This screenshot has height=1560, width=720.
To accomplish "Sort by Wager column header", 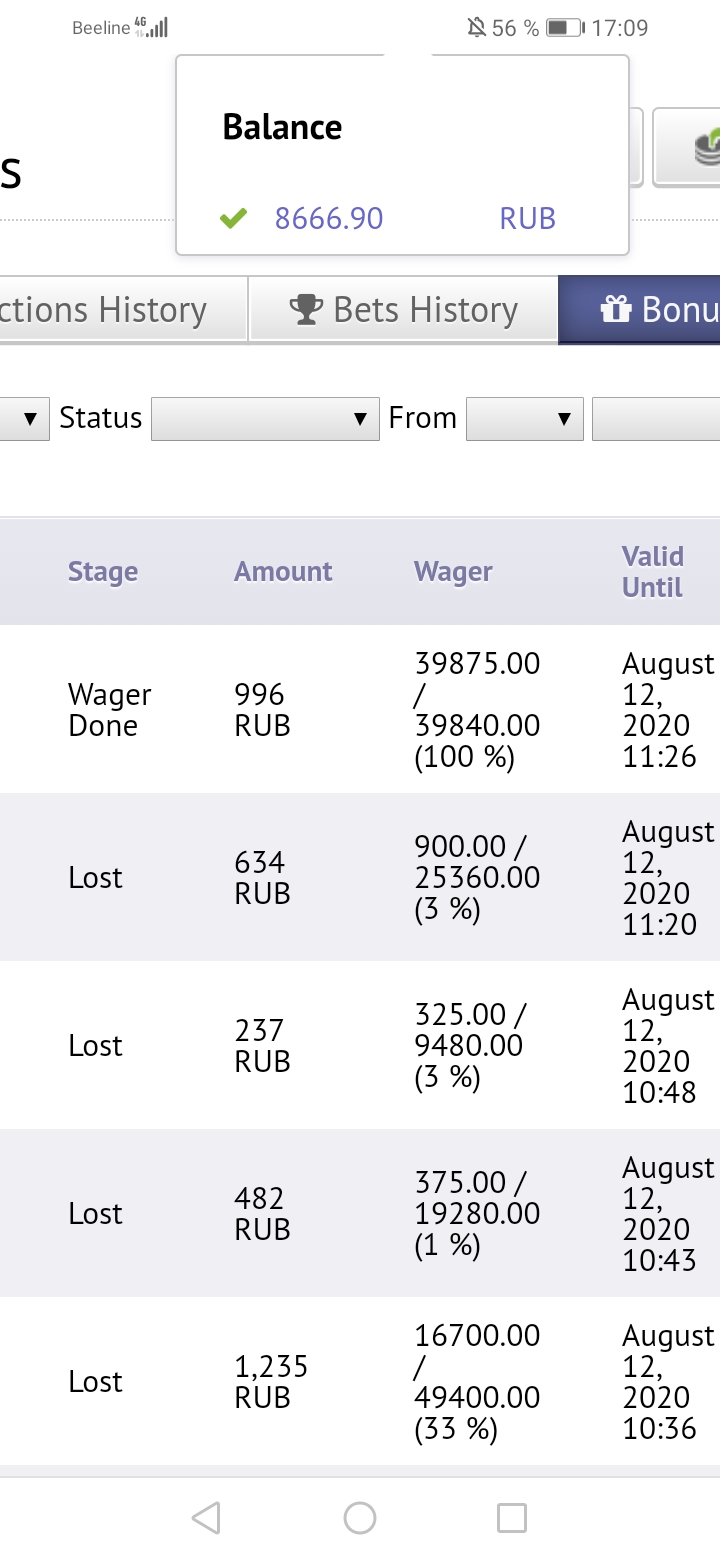I will click(453, 572).
